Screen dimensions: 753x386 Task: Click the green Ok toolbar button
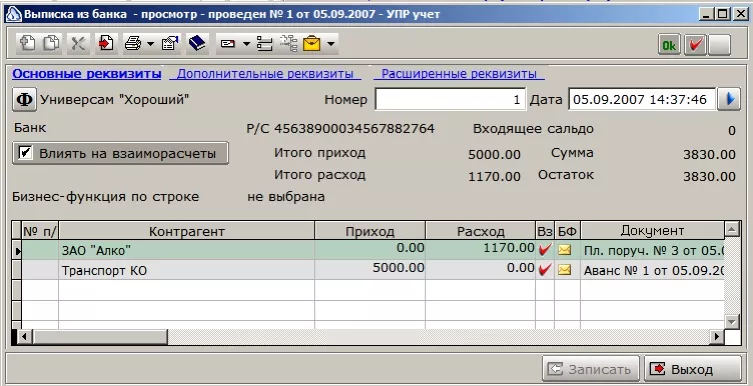(x=669, y=45)
